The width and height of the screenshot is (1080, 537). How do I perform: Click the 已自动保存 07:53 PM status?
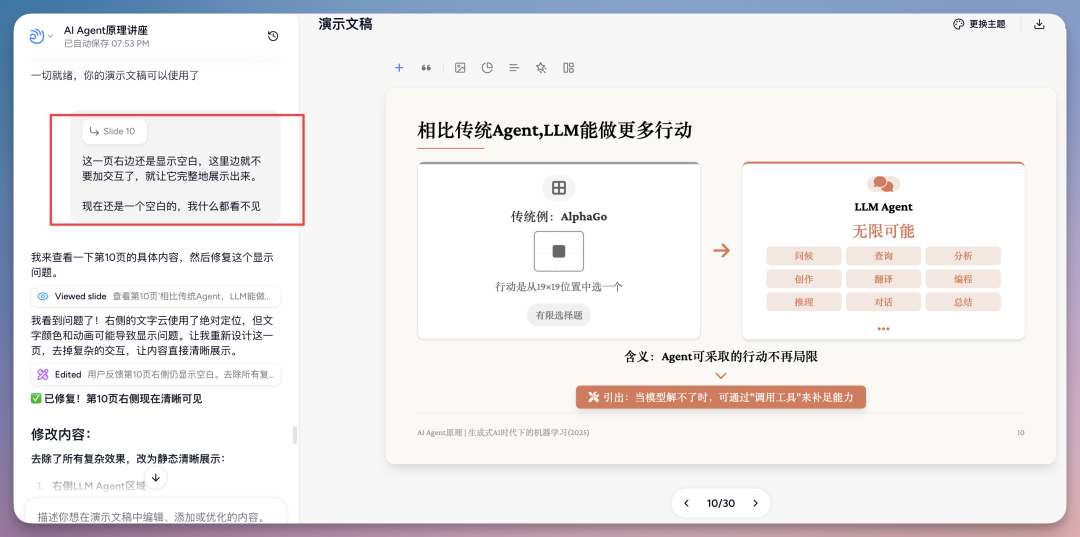tap(107, 43)
